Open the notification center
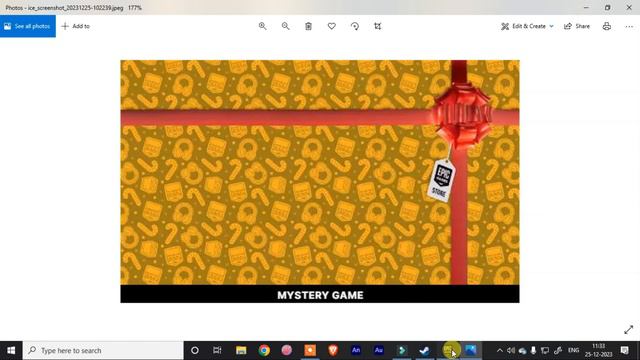640x360 pixels. pos(624,350)
